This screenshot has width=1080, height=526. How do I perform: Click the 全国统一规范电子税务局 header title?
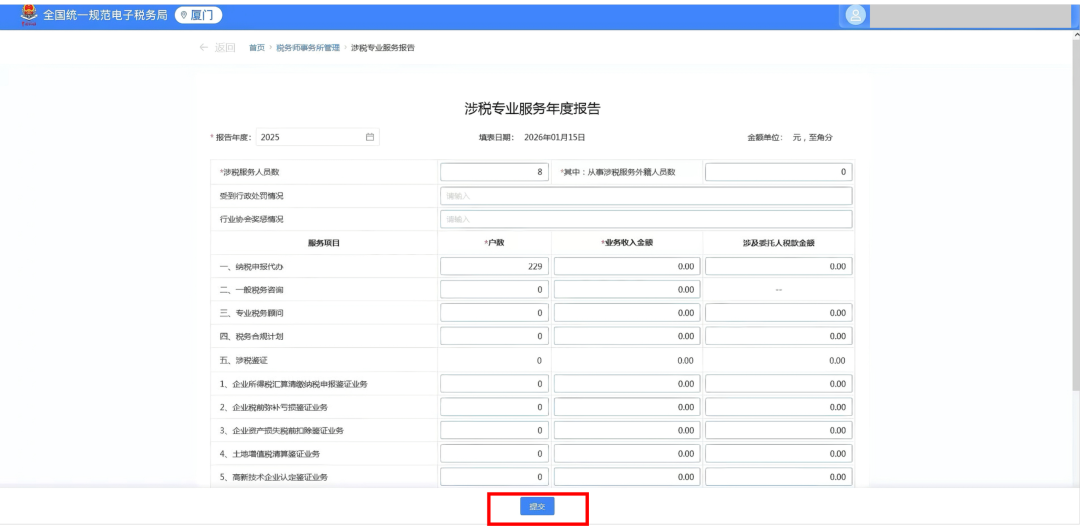click(105, 15)
